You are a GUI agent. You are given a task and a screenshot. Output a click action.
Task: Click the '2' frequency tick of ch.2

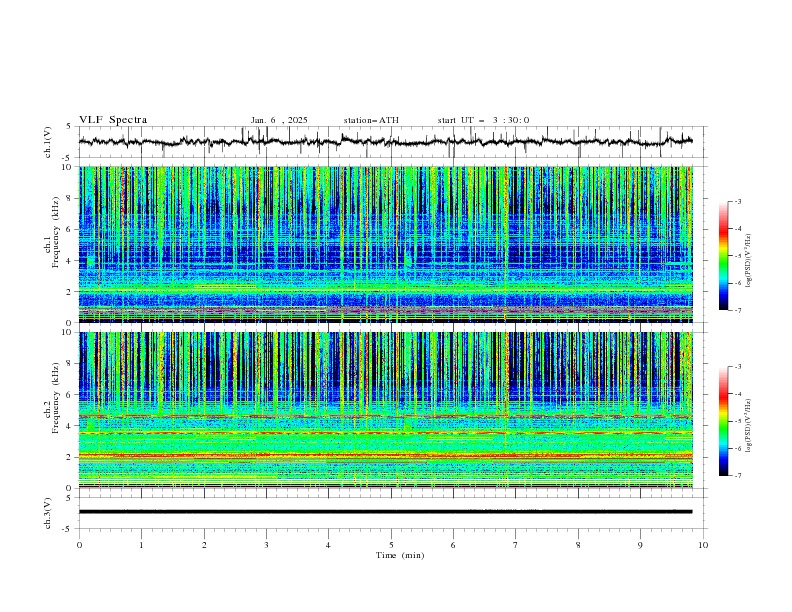point(71,457)
